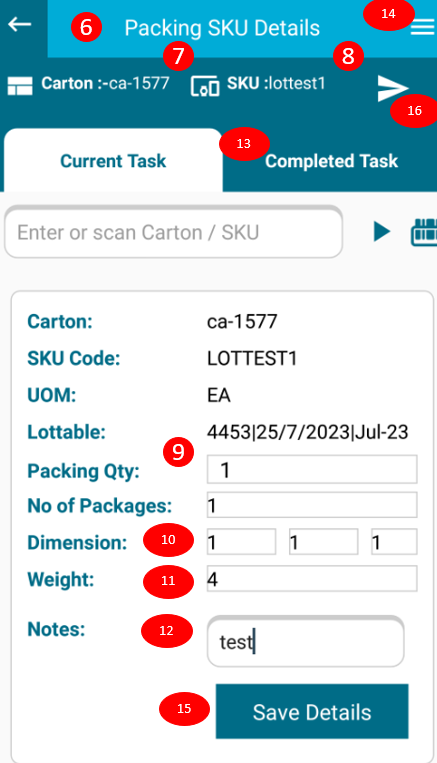Go back using the left arrow icon

(x=19, y=24)
